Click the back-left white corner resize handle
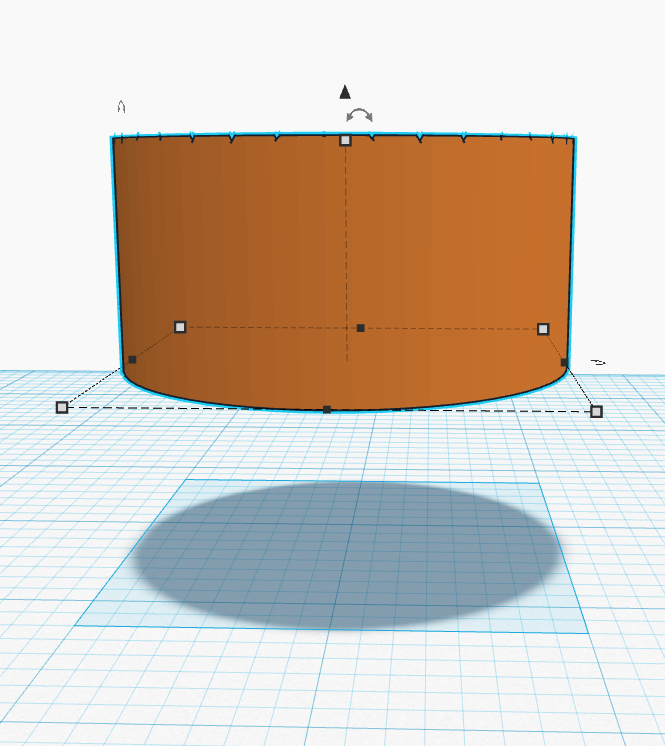 coord(180,327)
